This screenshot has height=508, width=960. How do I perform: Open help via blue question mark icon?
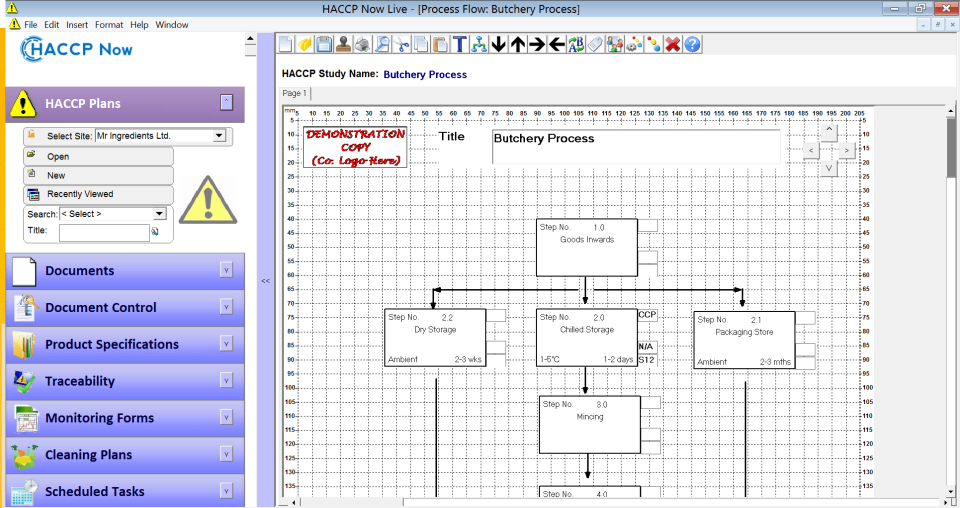pos(692,44)
